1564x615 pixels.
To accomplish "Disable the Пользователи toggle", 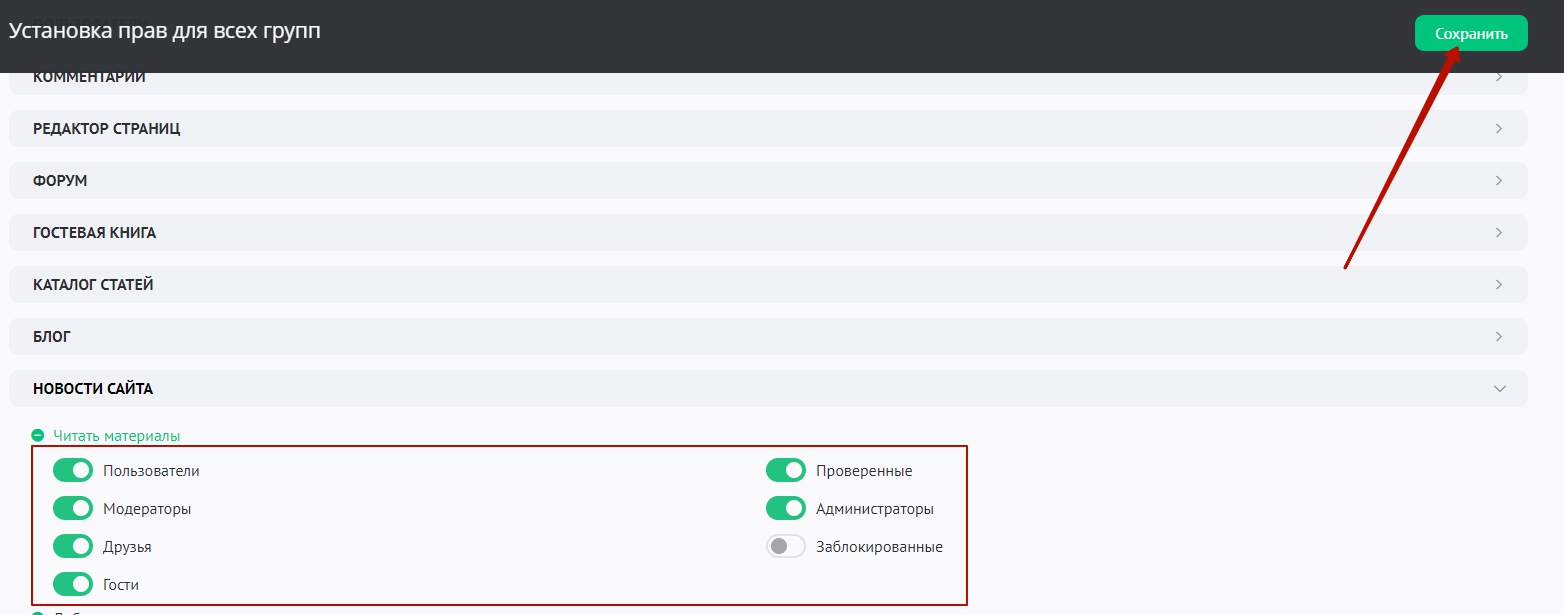I will 73,470.
